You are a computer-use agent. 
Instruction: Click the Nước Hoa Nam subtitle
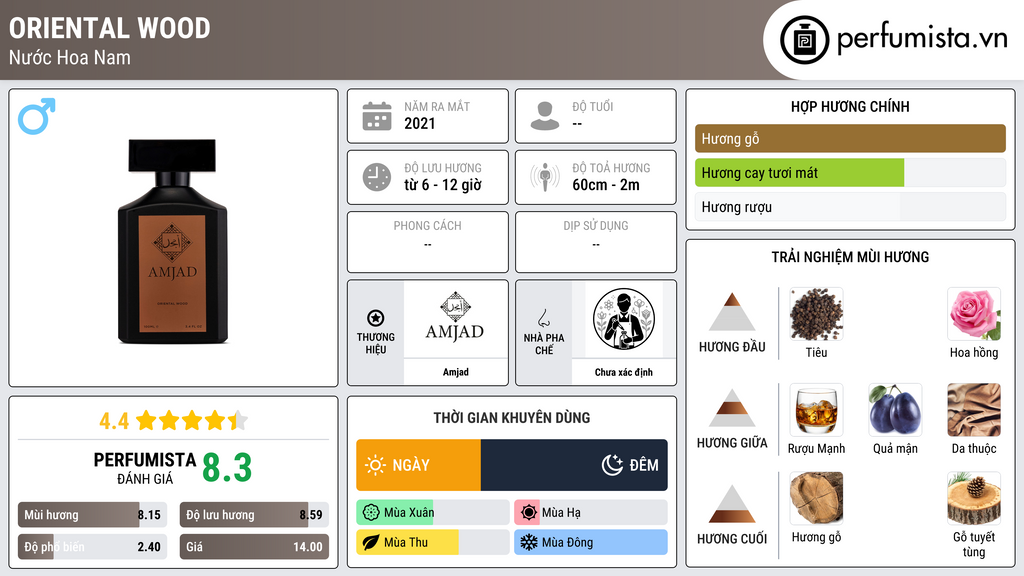tap(70, 57)
